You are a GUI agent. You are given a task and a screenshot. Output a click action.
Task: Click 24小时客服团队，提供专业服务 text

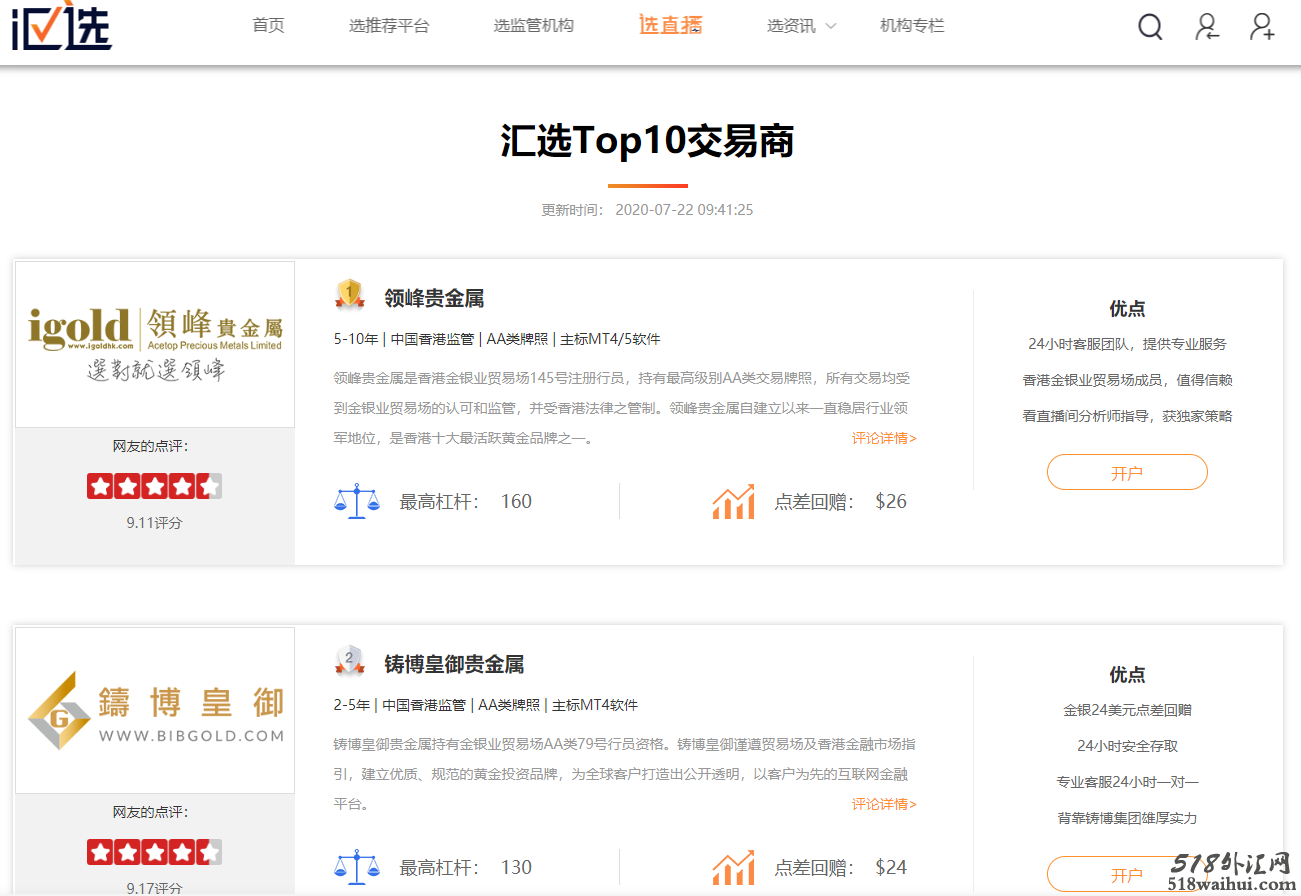pyautogui.click(x=1127, y=344)
